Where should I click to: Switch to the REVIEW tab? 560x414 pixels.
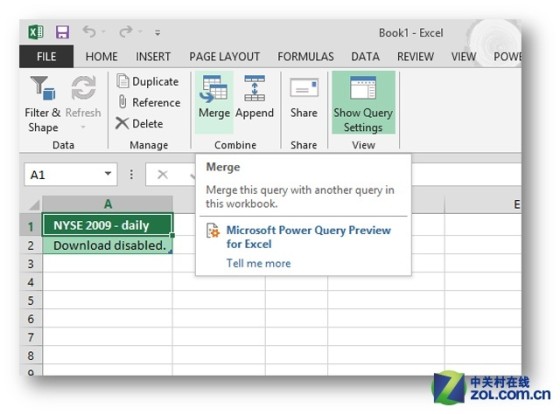tap(415, 56)
